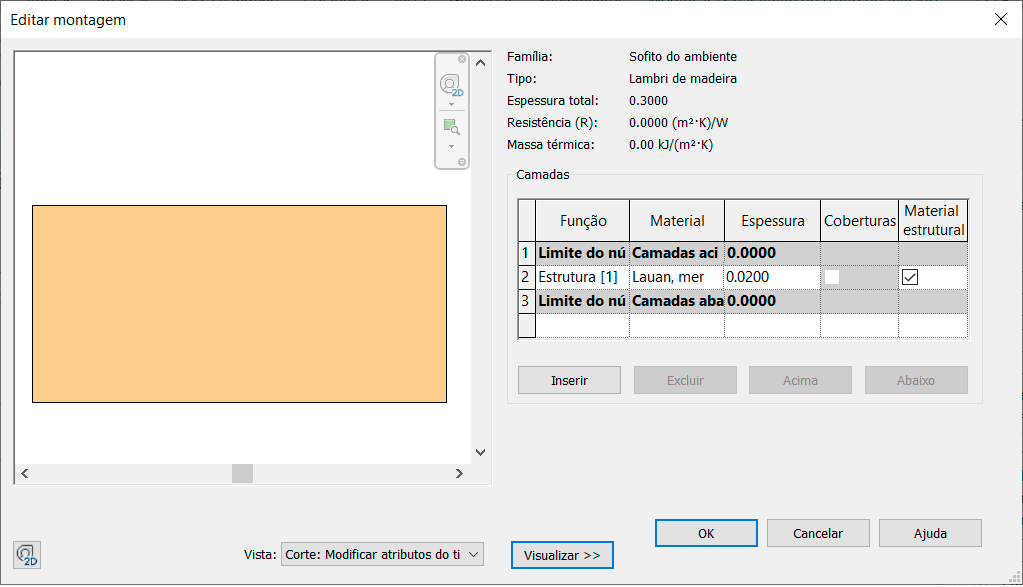Expand the steering wheel options arrow
1023x587 pixels.
coord(451,104)
